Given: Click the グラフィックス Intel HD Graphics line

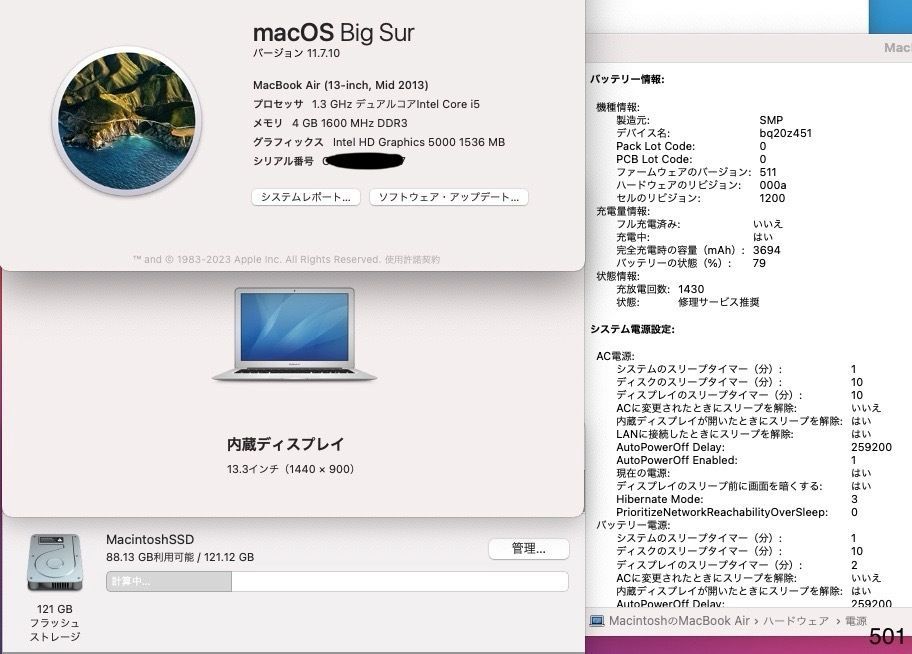Looking at the screenshot, I should point(379,142).
